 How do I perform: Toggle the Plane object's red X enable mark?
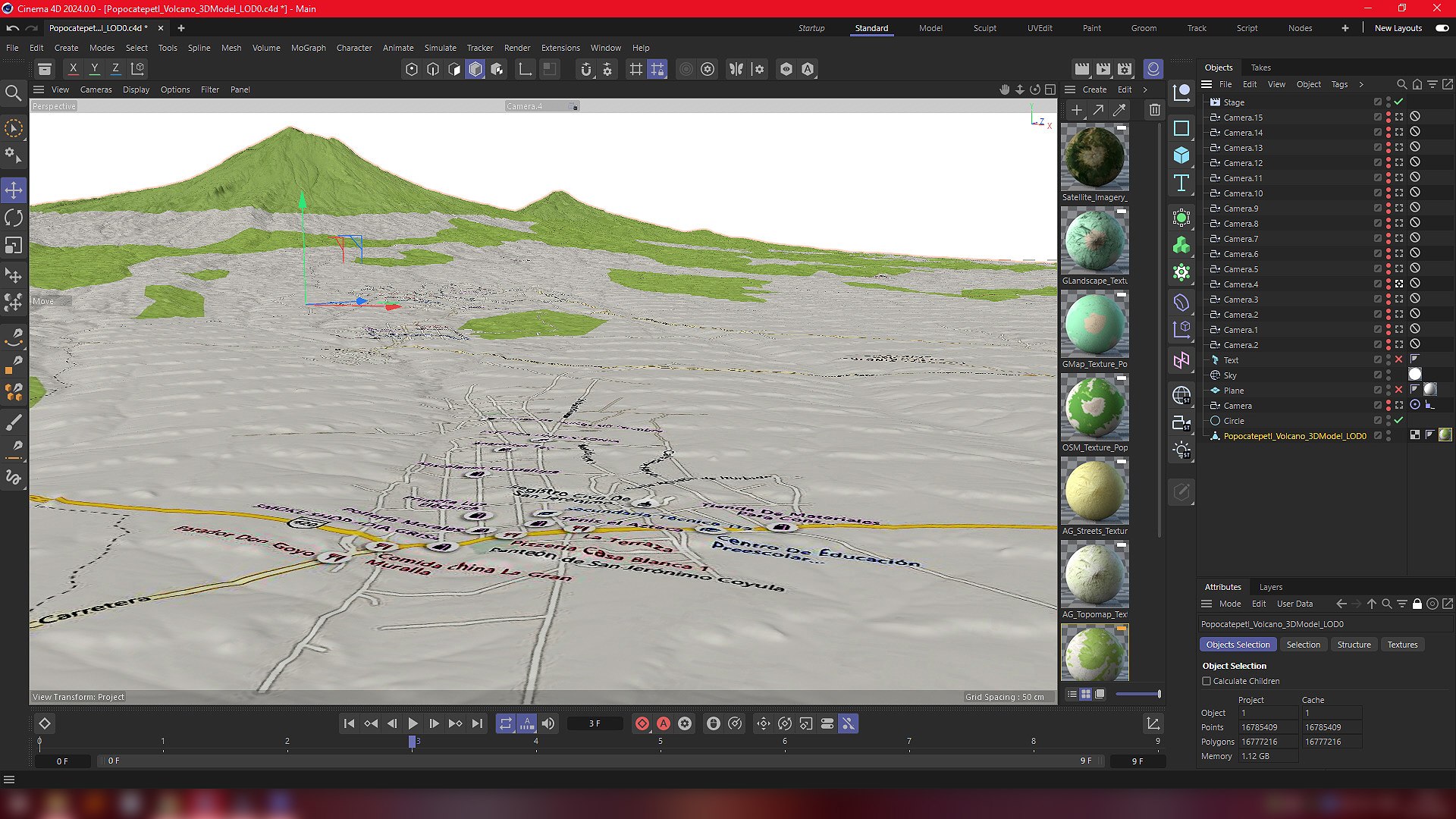tap(1399, 391)
